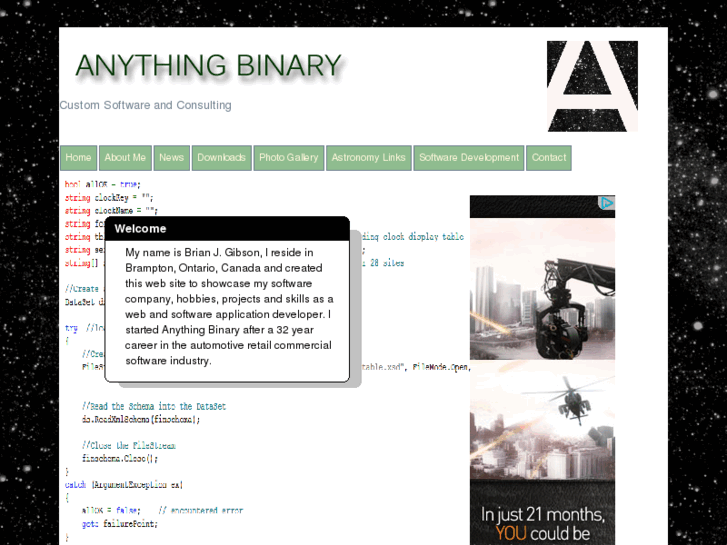The height and width of the screenshot is (545, 727).
Task: Click the ANYTHING BINARY site title
Action: pos(209,65)
